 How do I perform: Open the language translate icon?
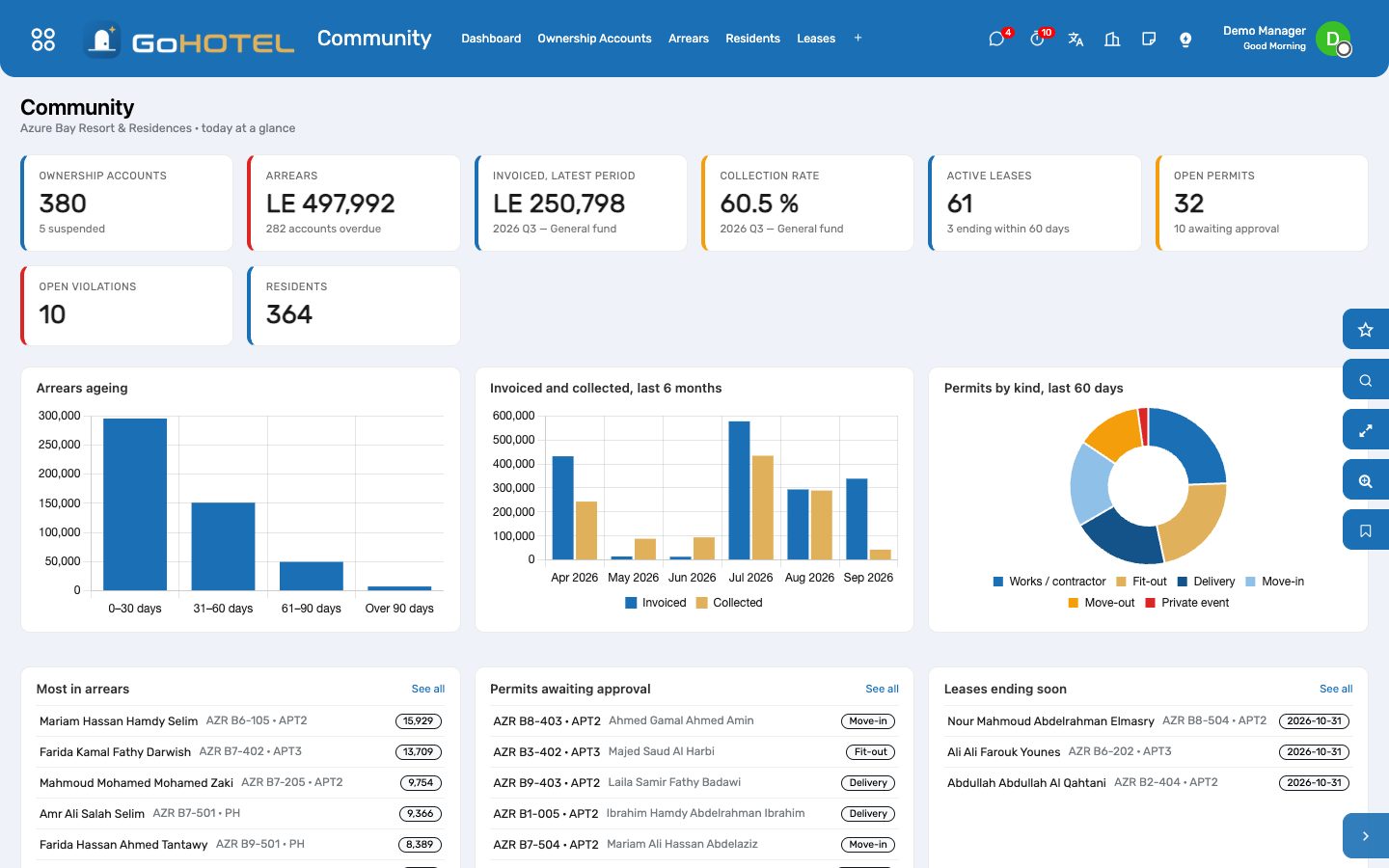tap(1076, 39)
